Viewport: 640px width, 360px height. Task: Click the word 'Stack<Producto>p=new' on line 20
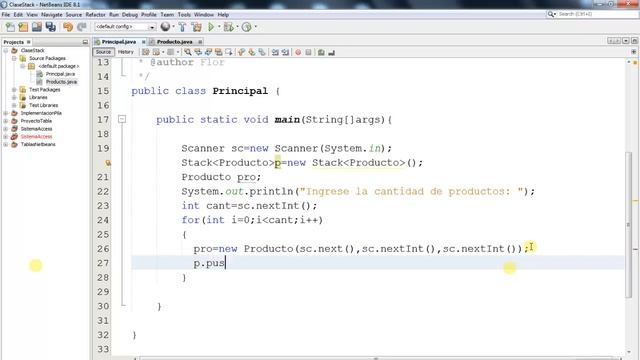click(x=243, y=163)
